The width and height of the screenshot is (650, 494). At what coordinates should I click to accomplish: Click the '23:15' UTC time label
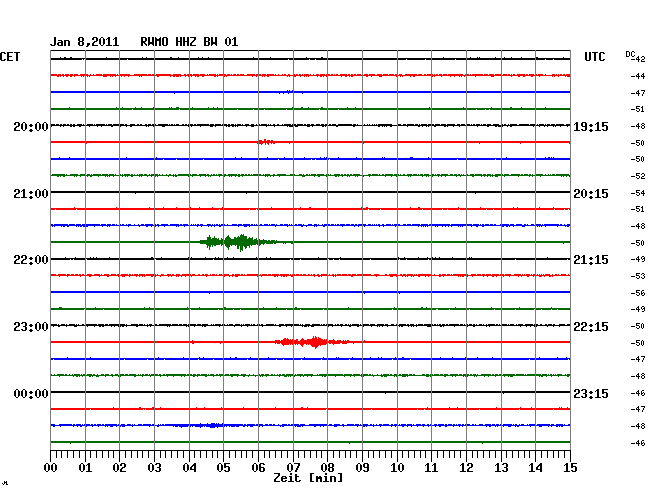point(591,393)
